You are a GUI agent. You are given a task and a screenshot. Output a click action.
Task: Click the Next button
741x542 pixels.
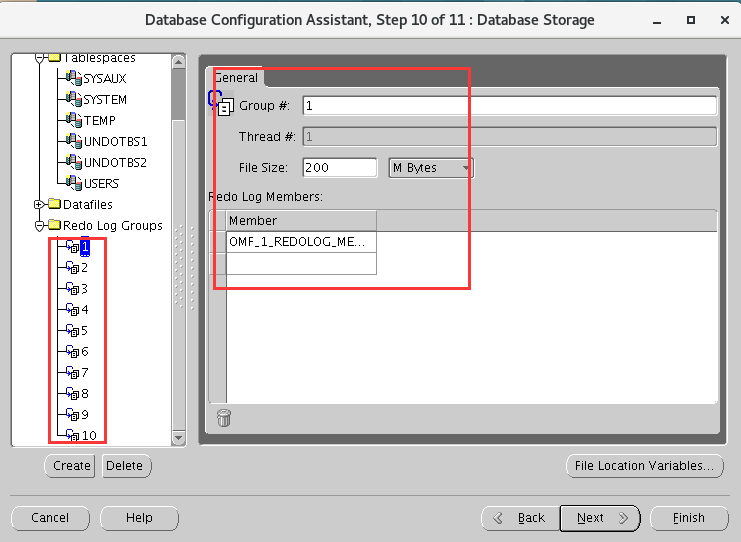[x=599, y=518]
